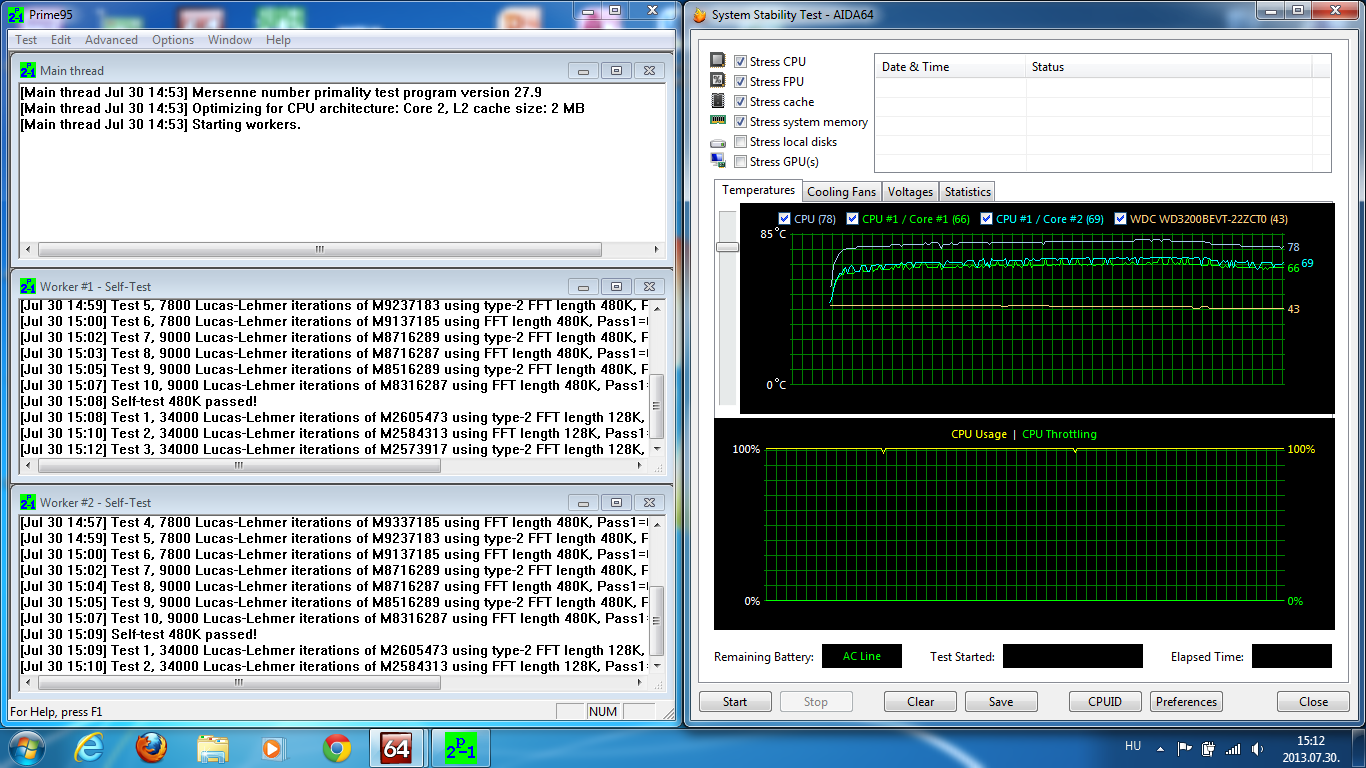Uncheck Stress system memory

pos(740,122)
